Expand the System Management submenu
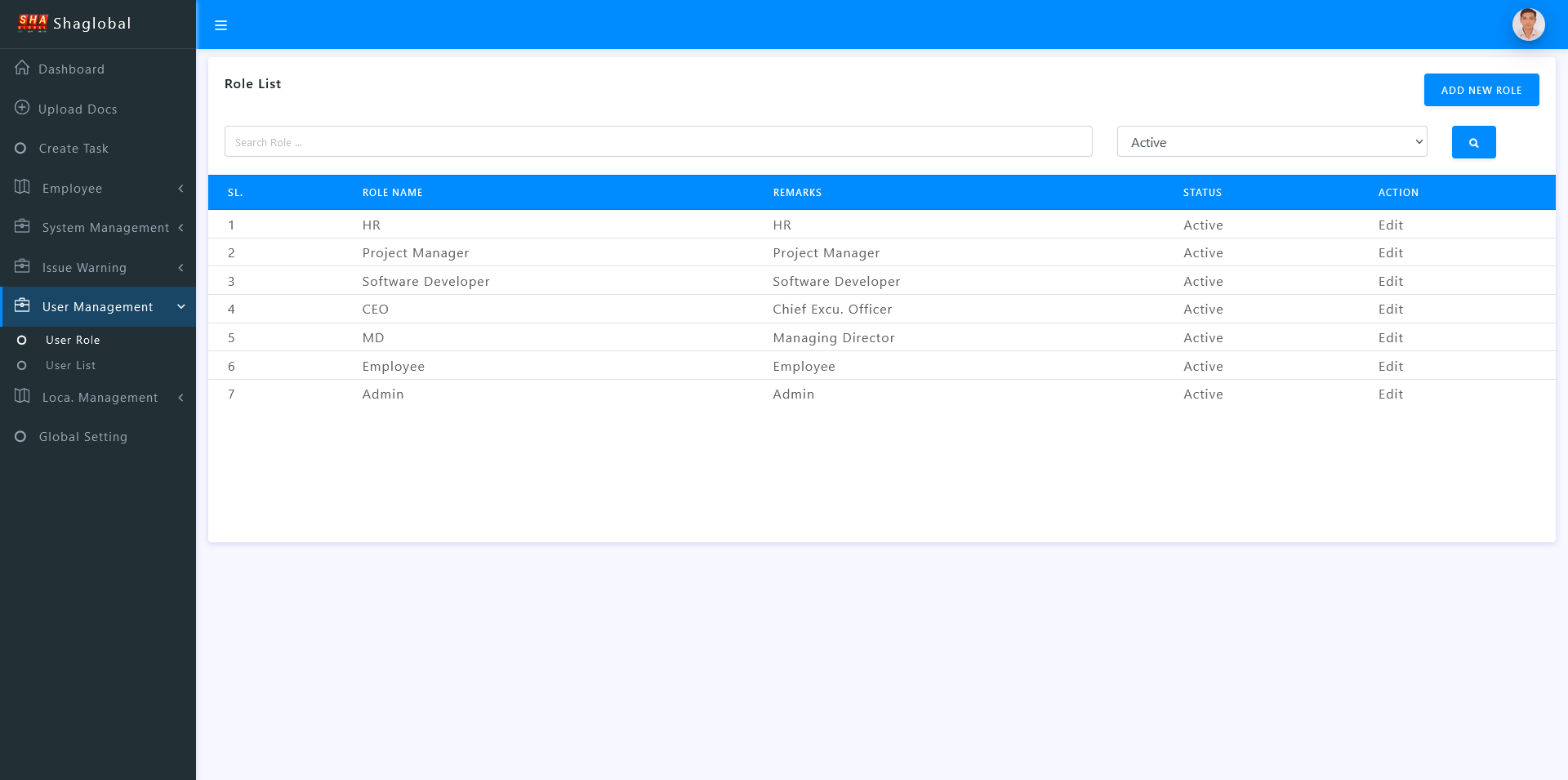 click(x=98, y=228)
